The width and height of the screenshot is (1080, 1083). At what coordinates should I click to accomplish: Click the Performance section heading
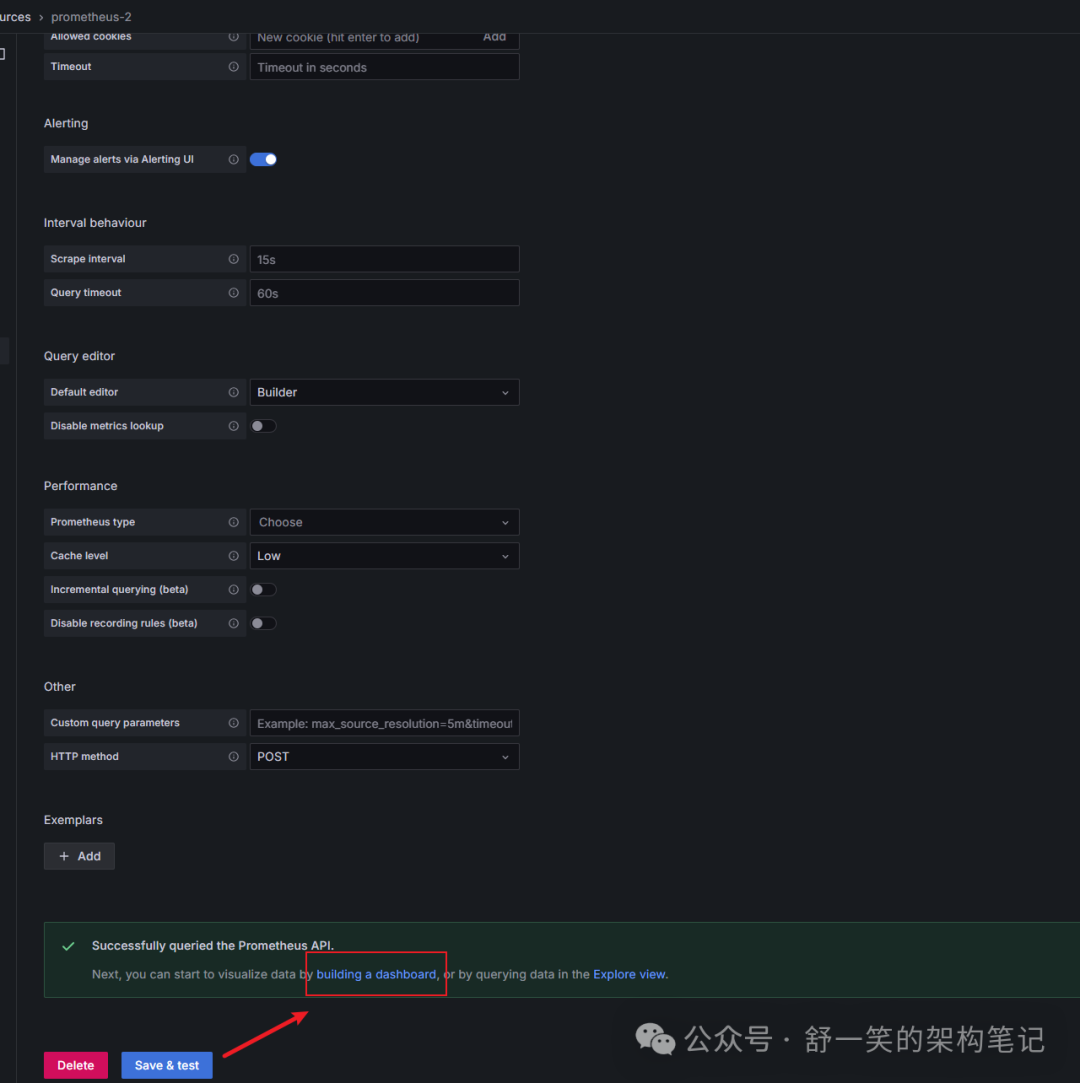[x=81, y=486]
